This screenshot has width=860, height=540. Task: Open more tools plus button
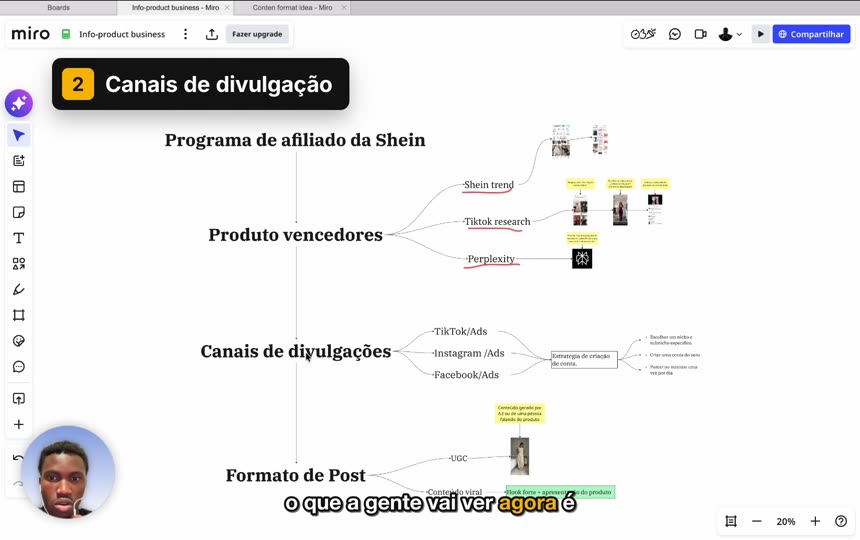(19, 424)
